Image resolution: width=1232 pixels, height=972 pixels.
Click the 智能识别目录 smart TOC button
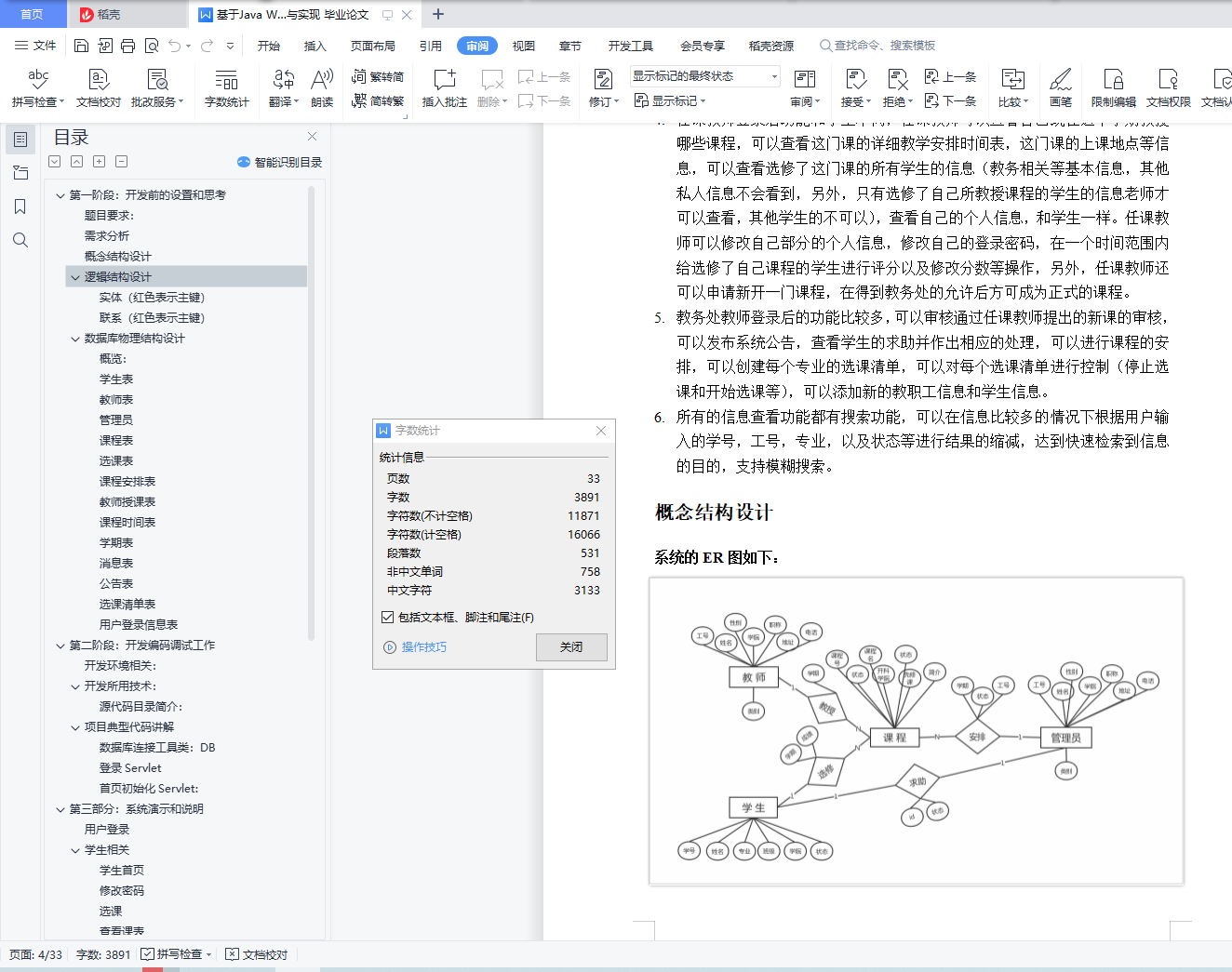279,162
